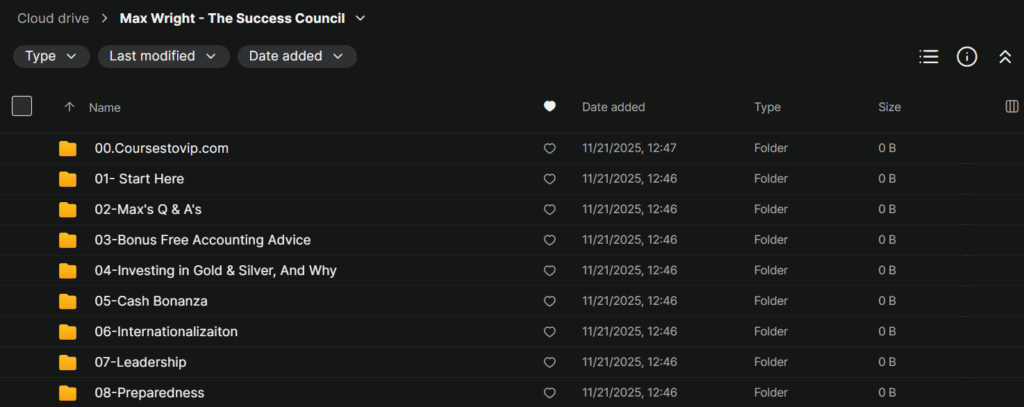Expand the Last modified filter
This screenshot has height=407, width=1024.
tap(163, 57)
